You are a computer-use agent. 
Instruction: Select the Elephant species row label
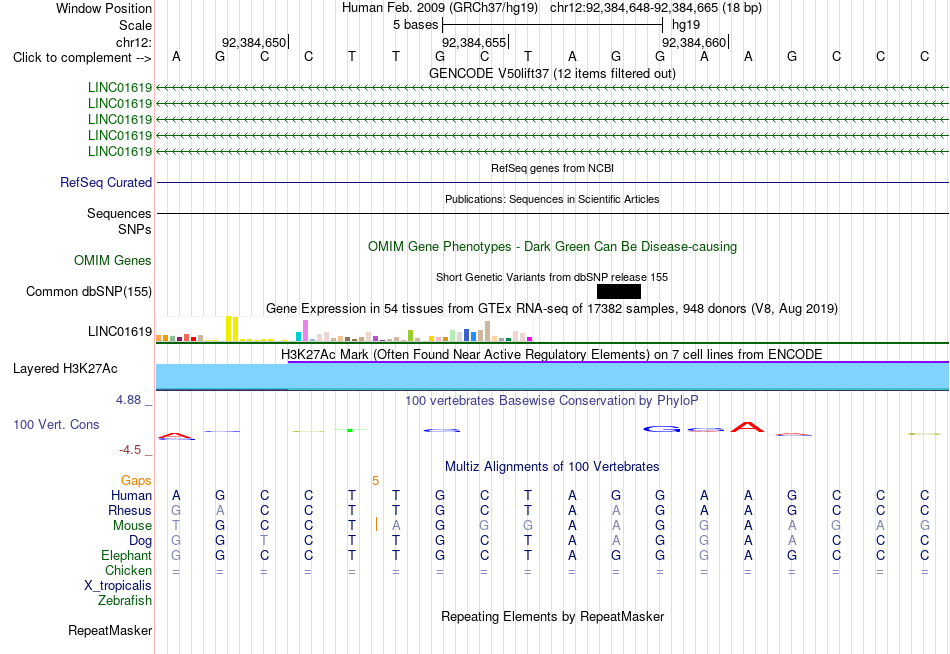(x=127, y=556)
